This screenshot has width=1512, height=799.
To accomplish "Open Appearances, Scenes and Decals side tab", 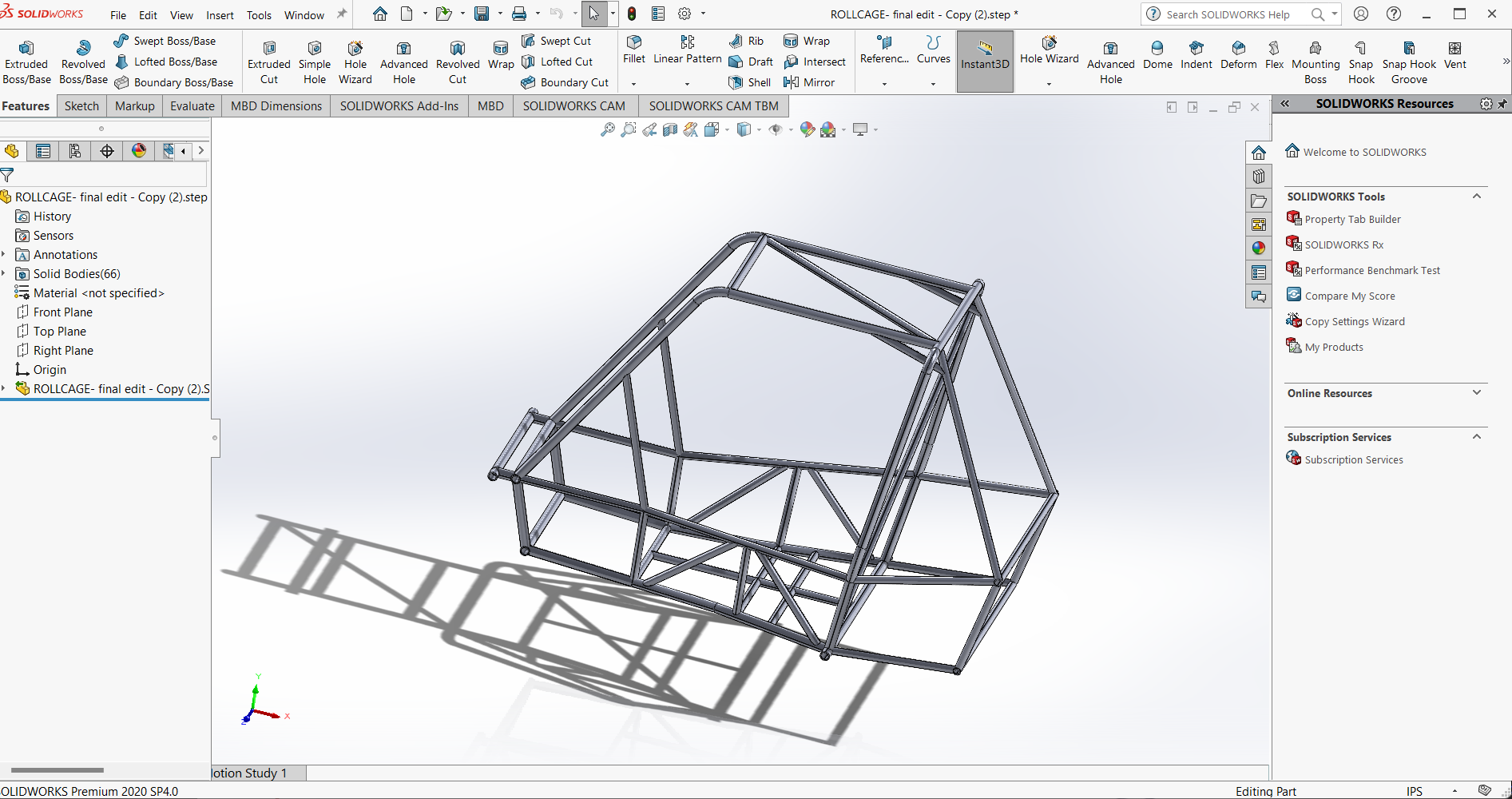I will (x=1259, y=248).
